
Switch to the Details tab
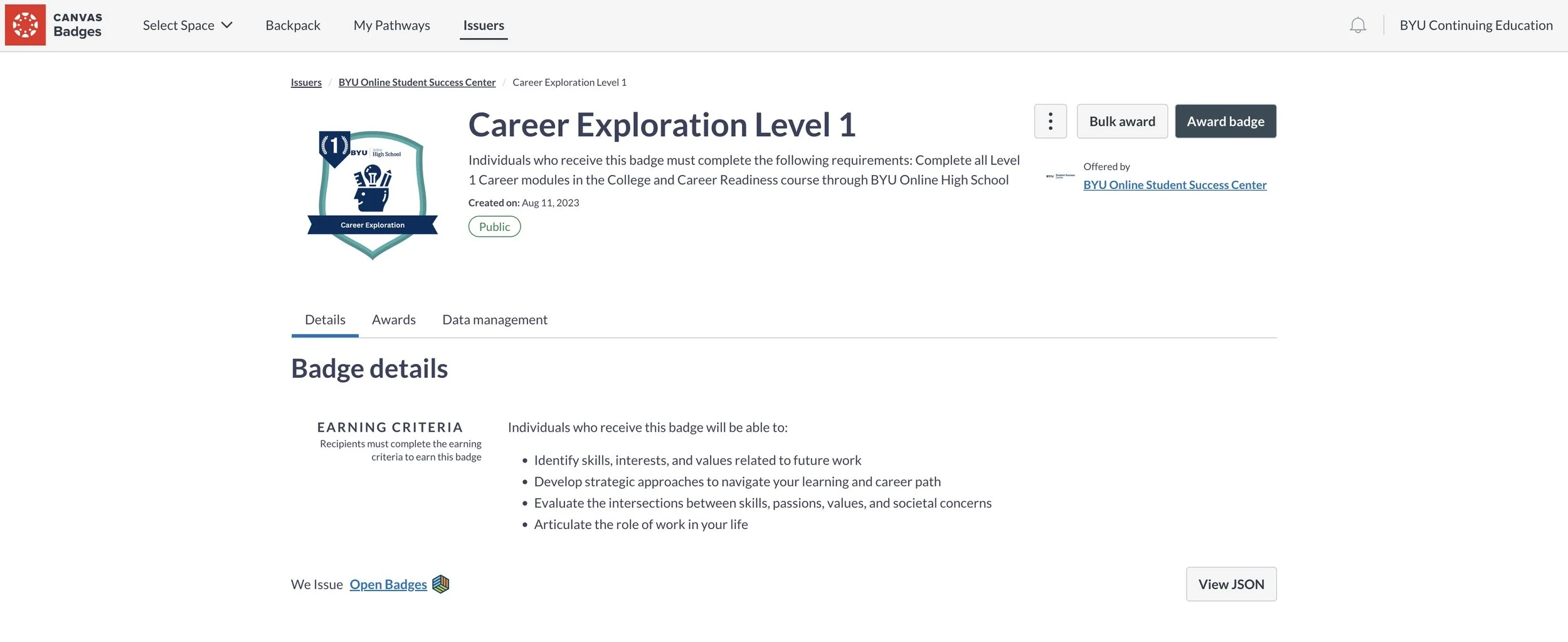click(x=325, y=320)
